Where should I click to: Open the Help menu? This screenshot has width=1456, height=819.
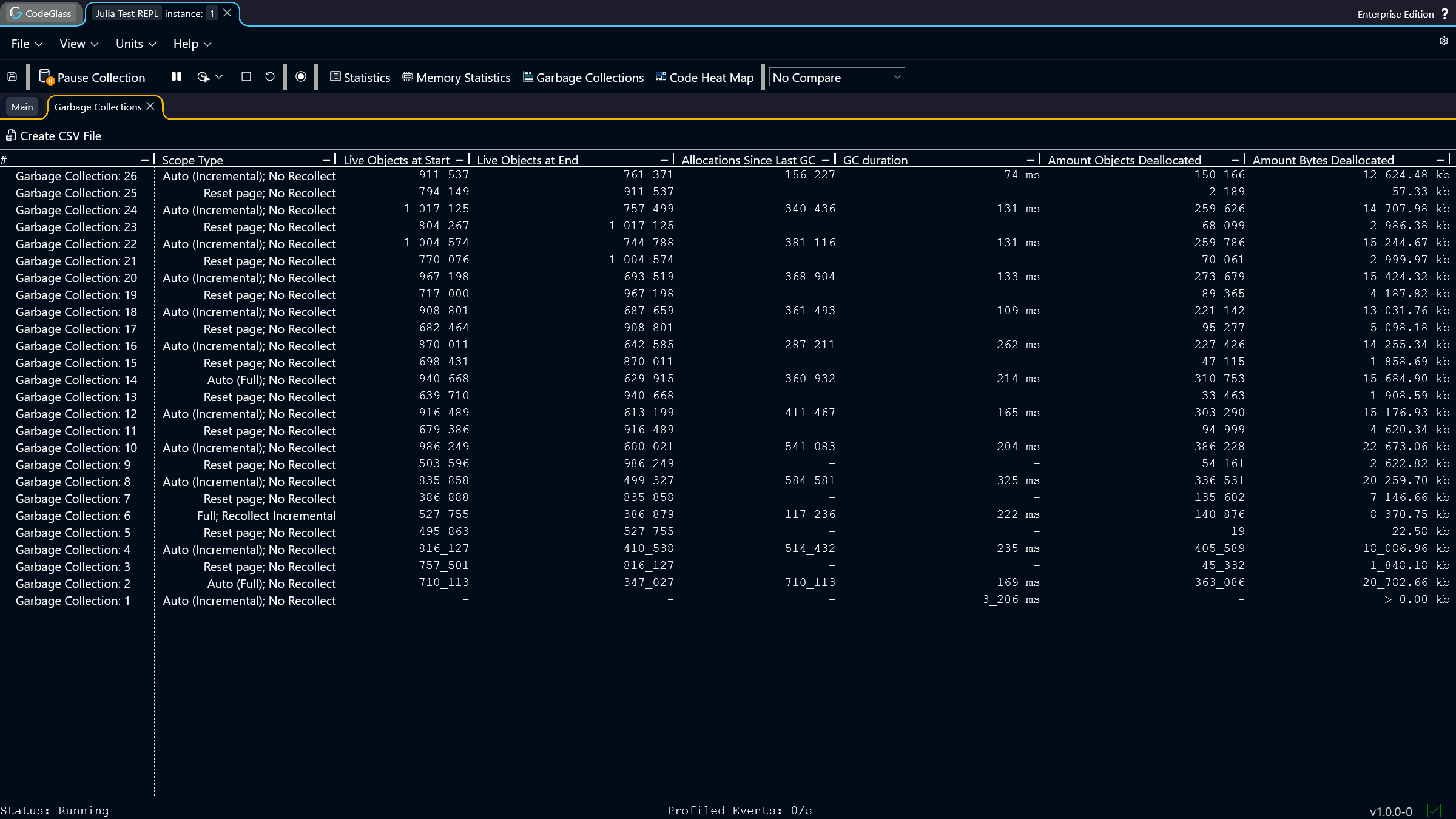192,44
